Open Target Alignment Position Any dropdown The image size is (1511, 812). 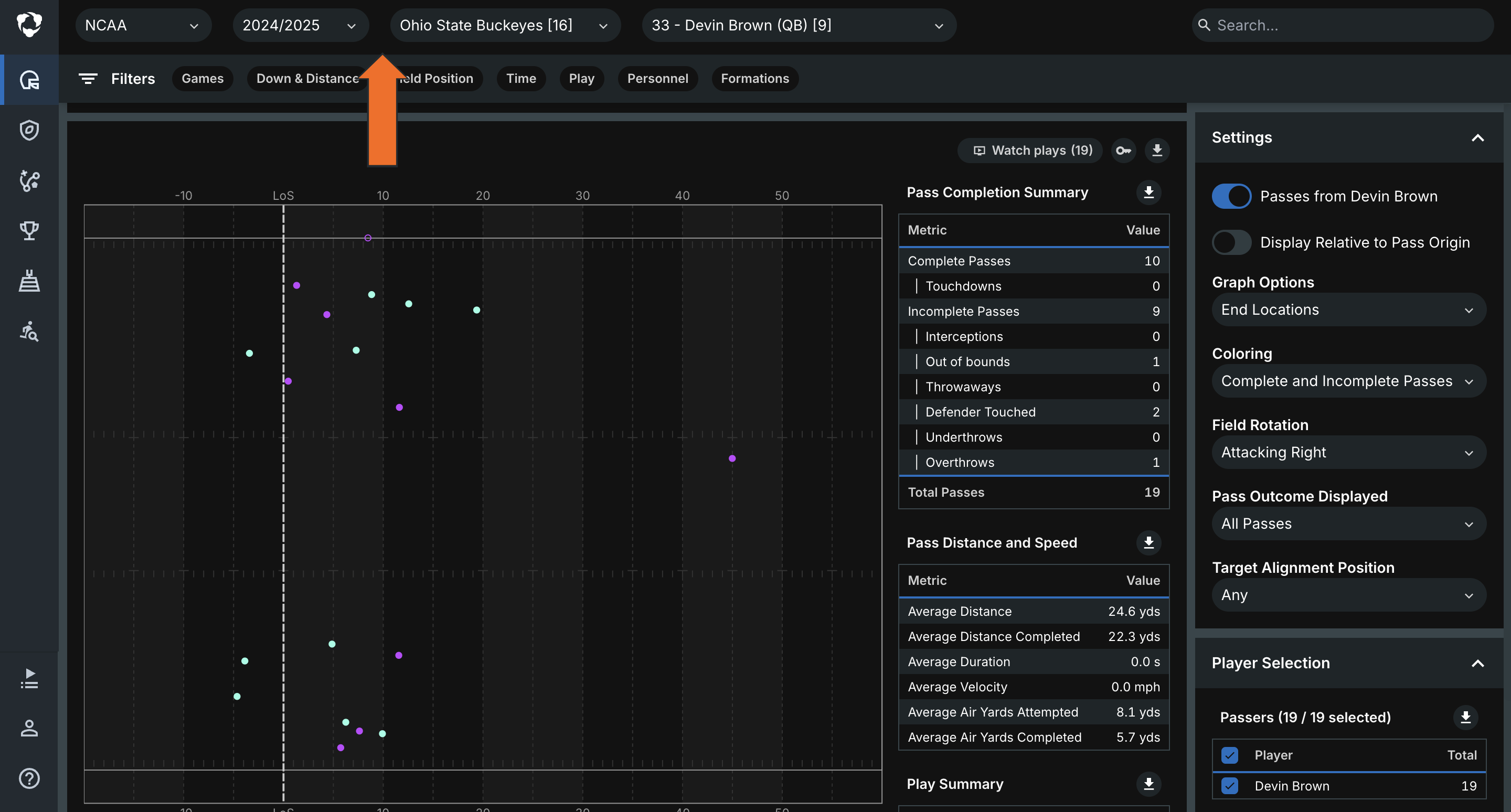pyautogui.click(x=1348, y=595)
